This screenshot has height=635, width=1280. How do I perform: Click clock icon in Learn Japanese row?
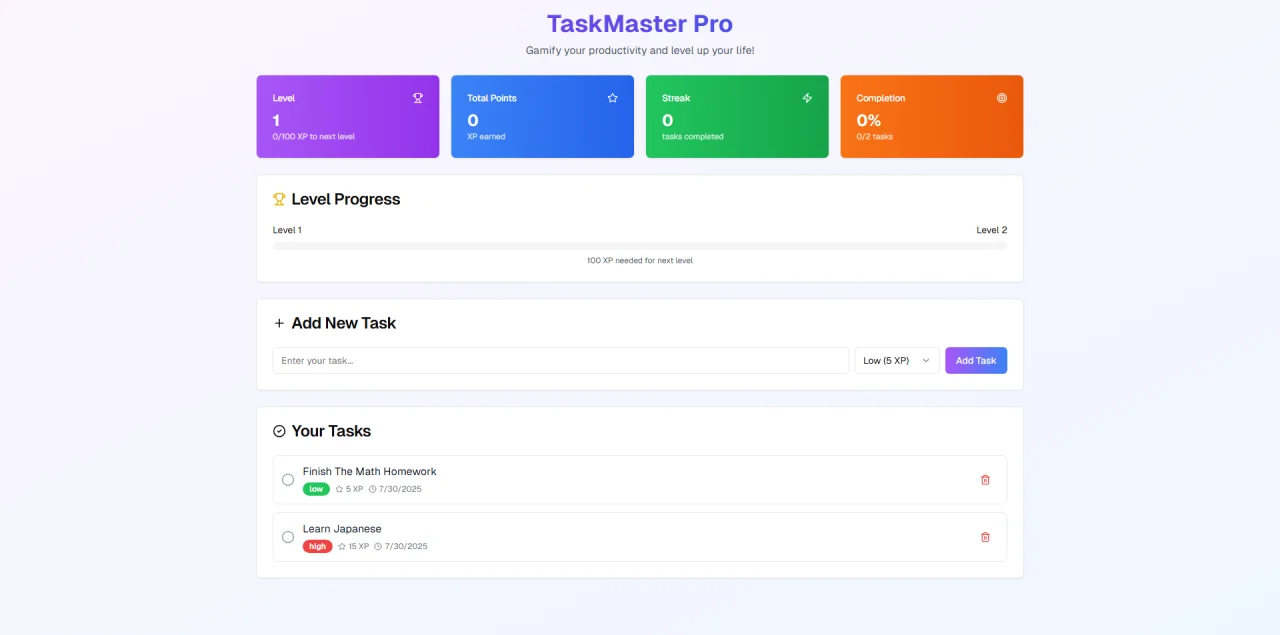(378, 546)
